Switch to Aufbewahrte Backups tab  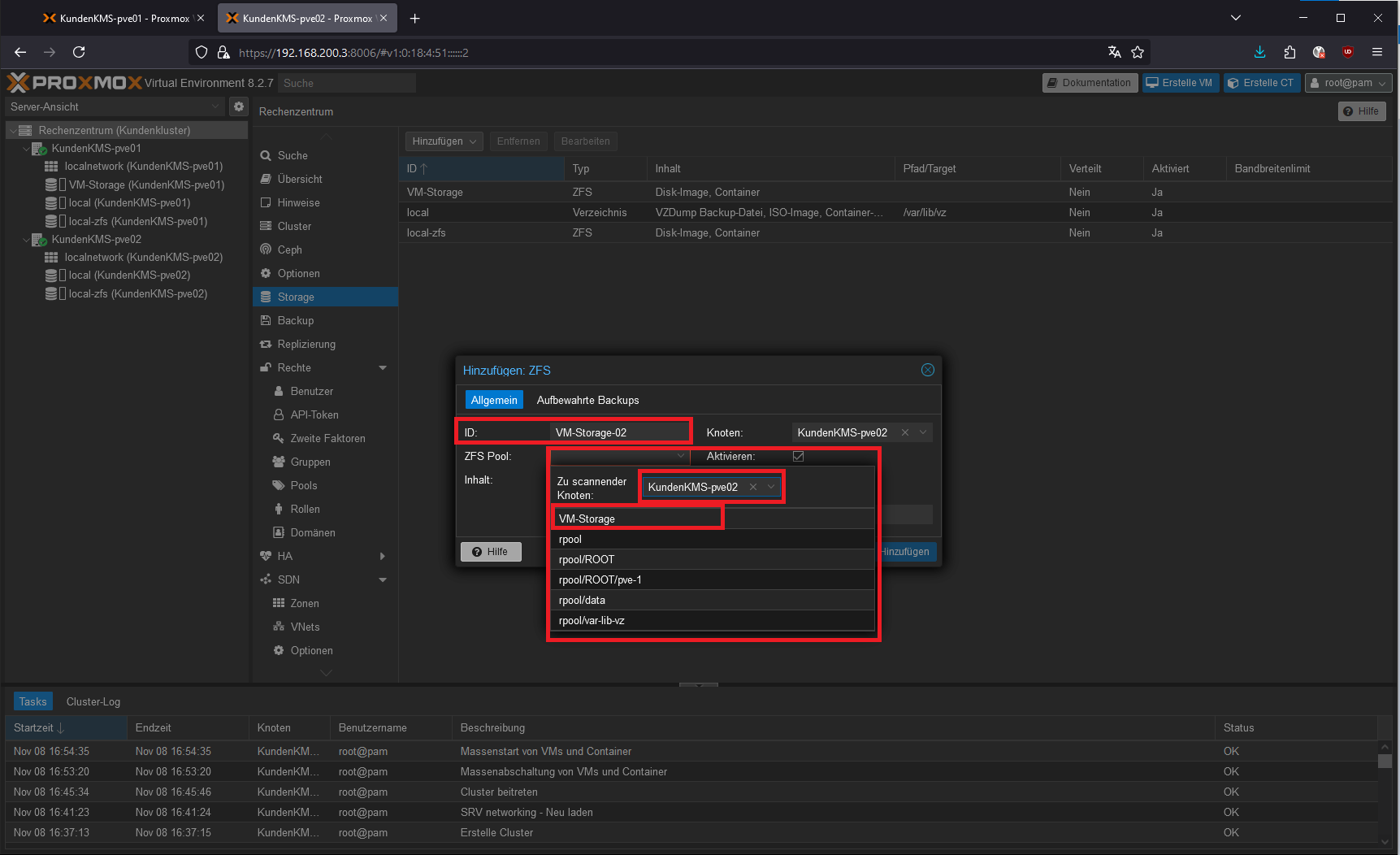[587, 400]
